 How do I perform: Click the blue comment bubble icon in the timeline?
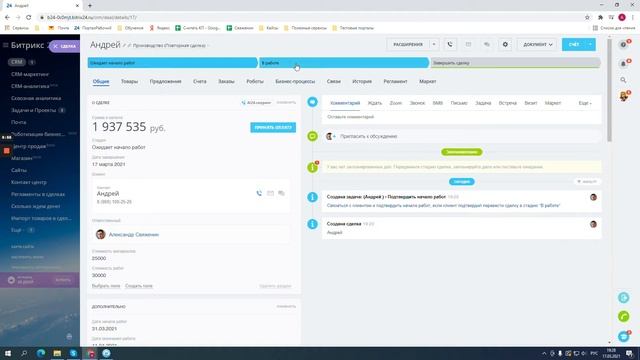312,102
